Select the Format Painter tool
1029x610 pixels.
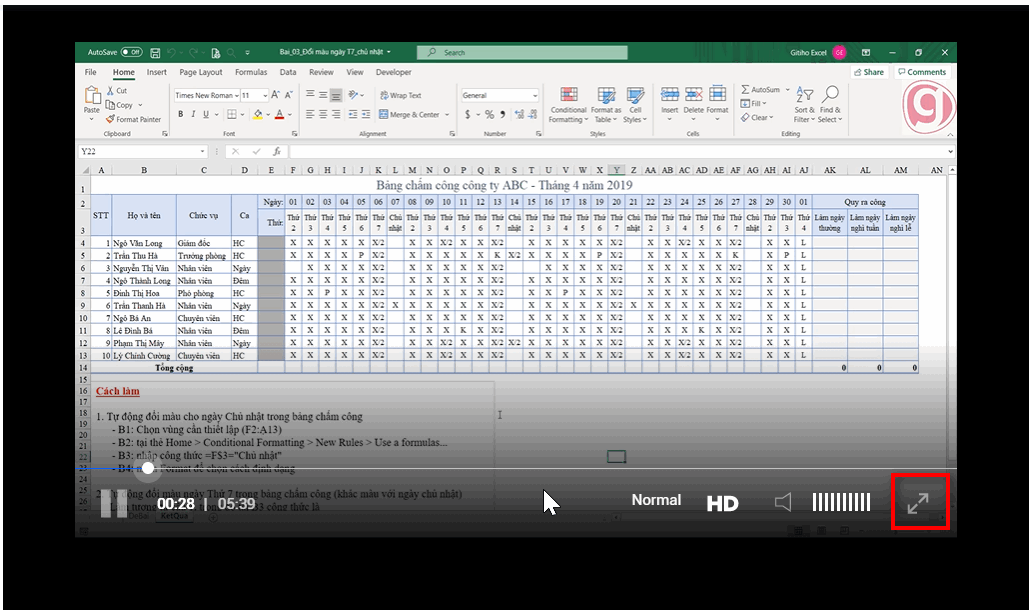133,119
